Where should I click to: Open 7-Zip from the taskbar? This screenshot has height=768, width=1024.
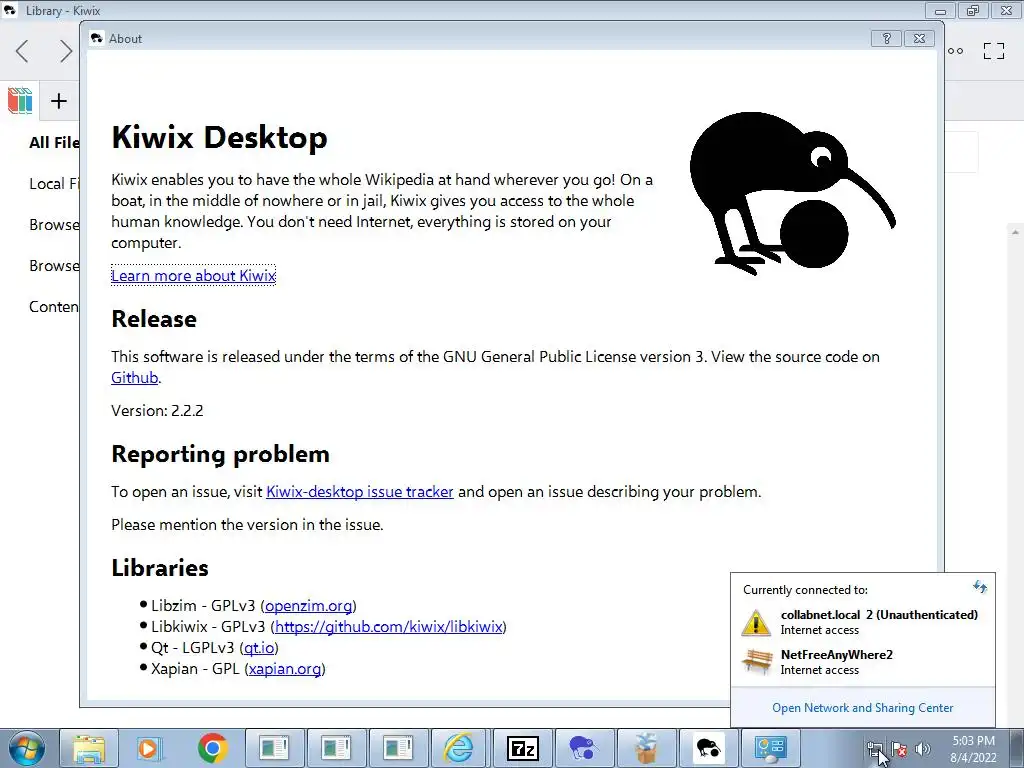point(522,748)
